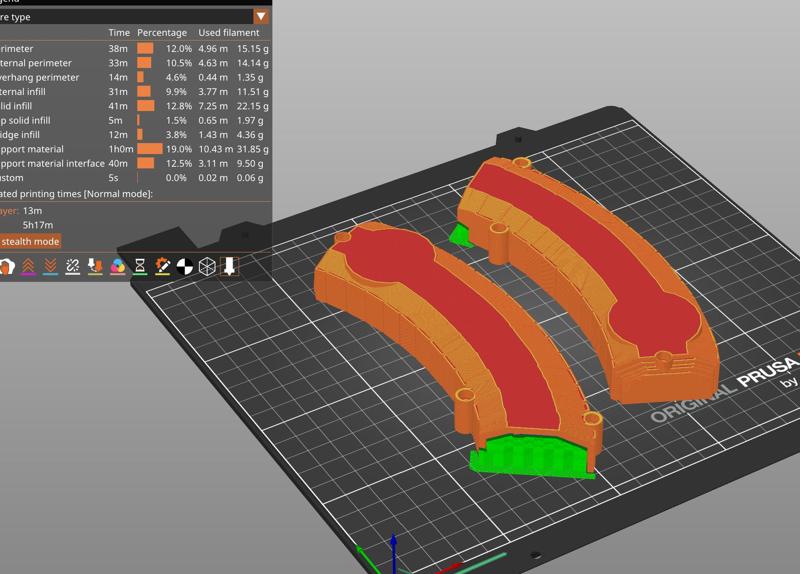800x574 pixels.
Task: Toggle Custom G-codes (gear with pencil icon)
Action: pos(162,266)
